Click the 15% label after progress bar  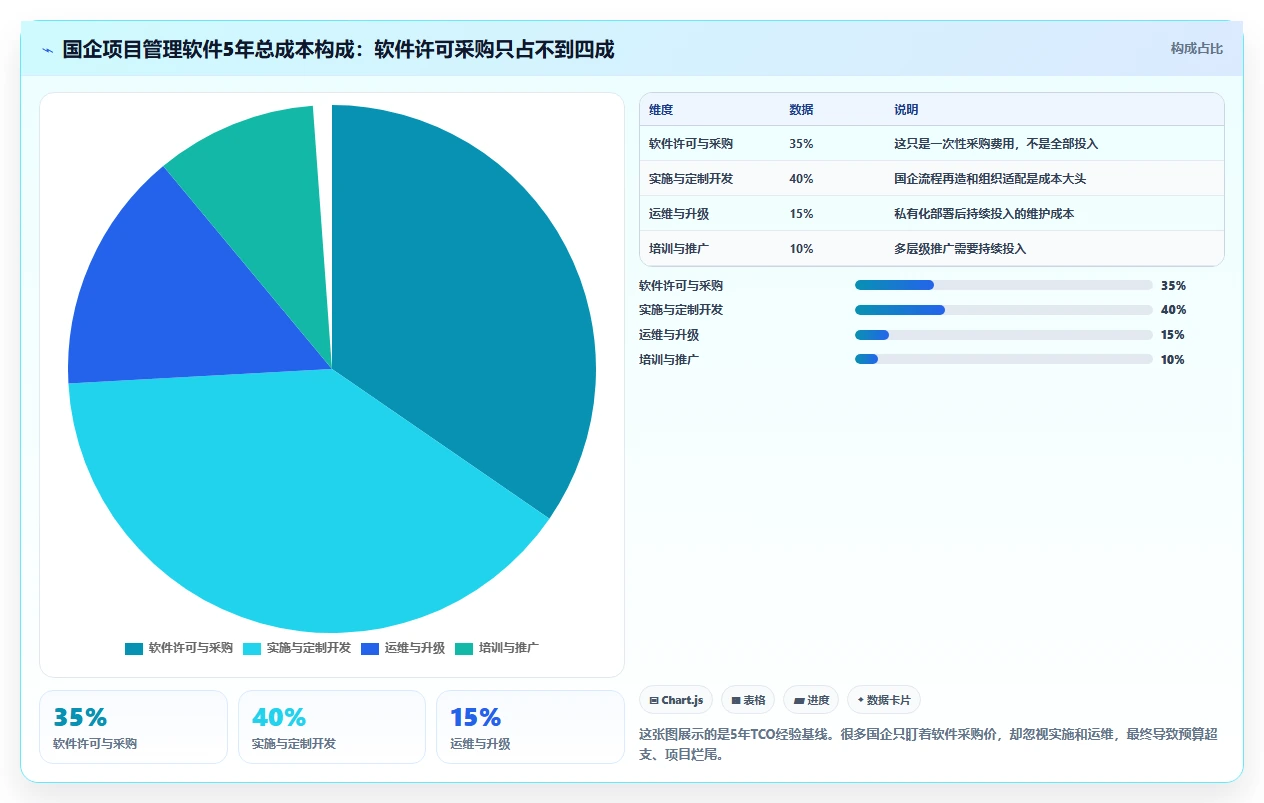pos(1173,335)
